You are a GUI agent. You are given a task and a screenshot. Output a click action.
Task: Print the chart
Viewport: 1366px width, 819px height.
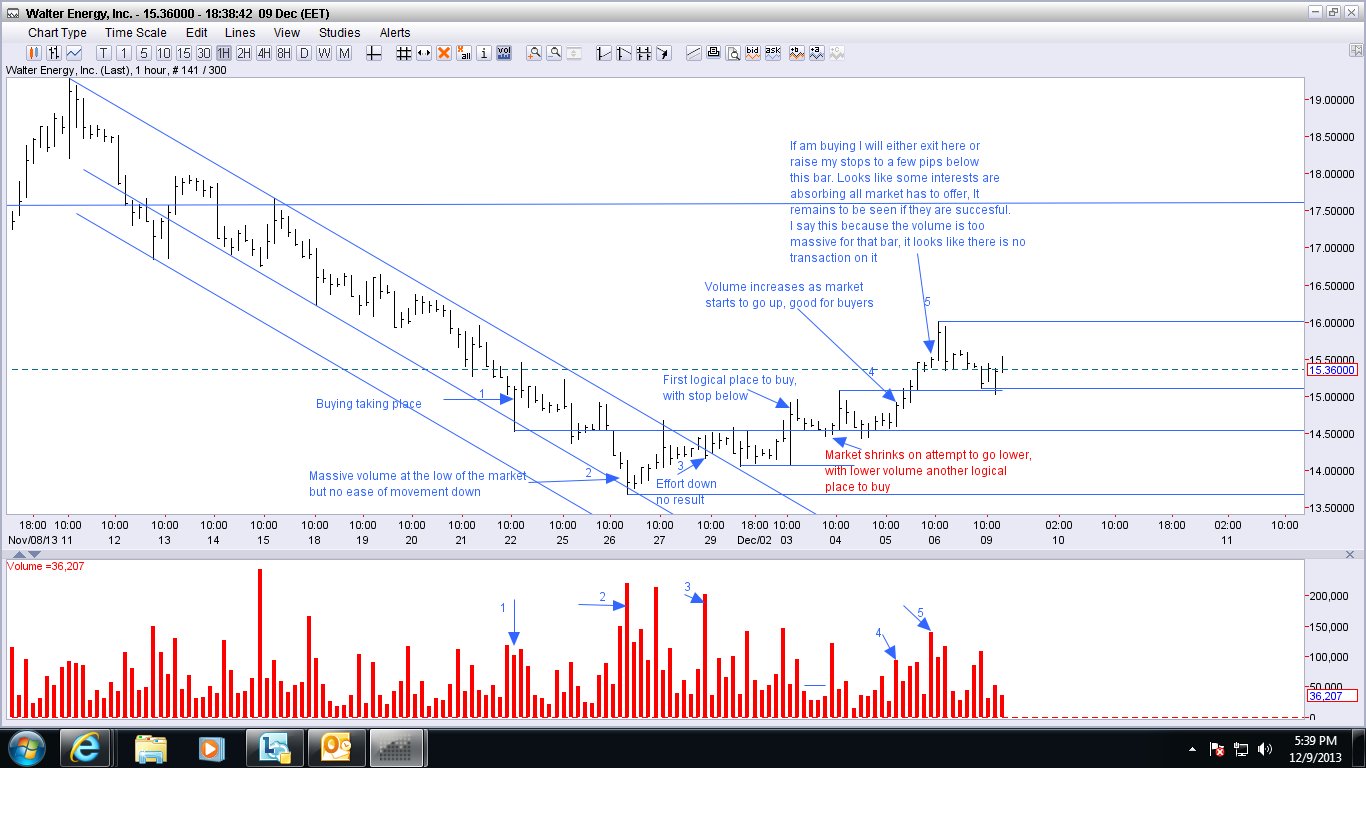pos(714,53)
